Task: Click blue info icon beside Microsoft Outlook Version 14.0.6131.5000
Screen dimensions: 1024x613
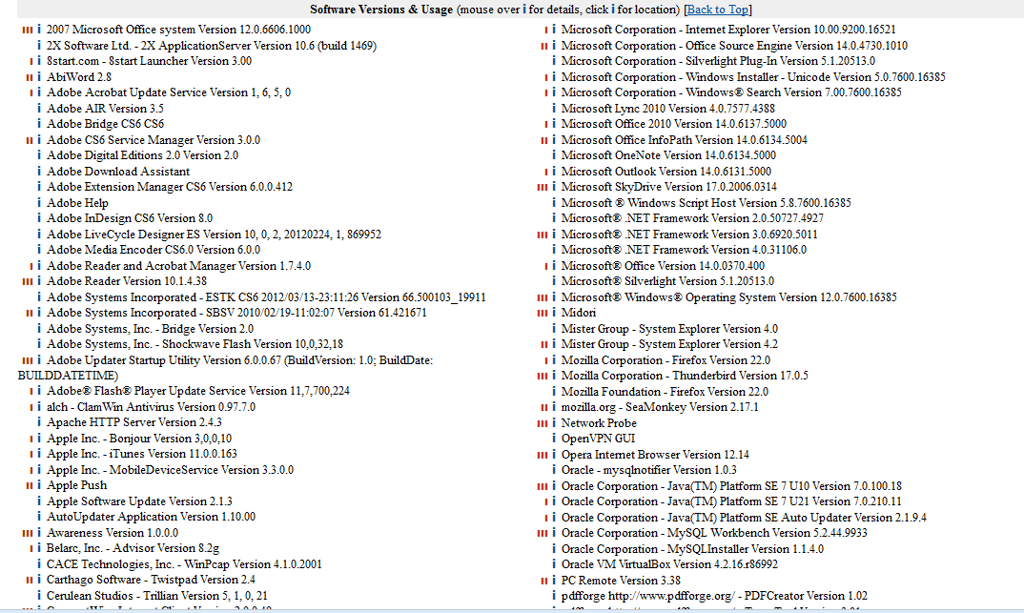Action: tap(554, 171)
